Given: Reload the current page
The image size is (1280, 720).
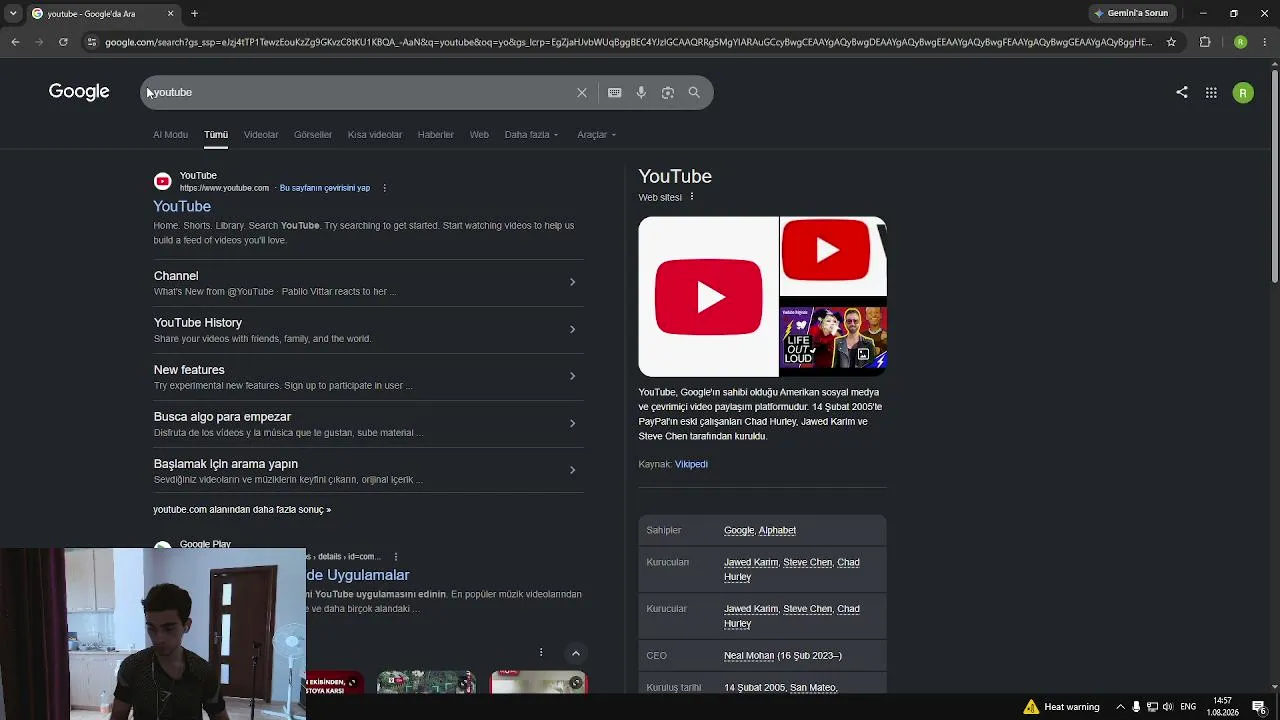Looking at the screenshot, I should (63, 42).
